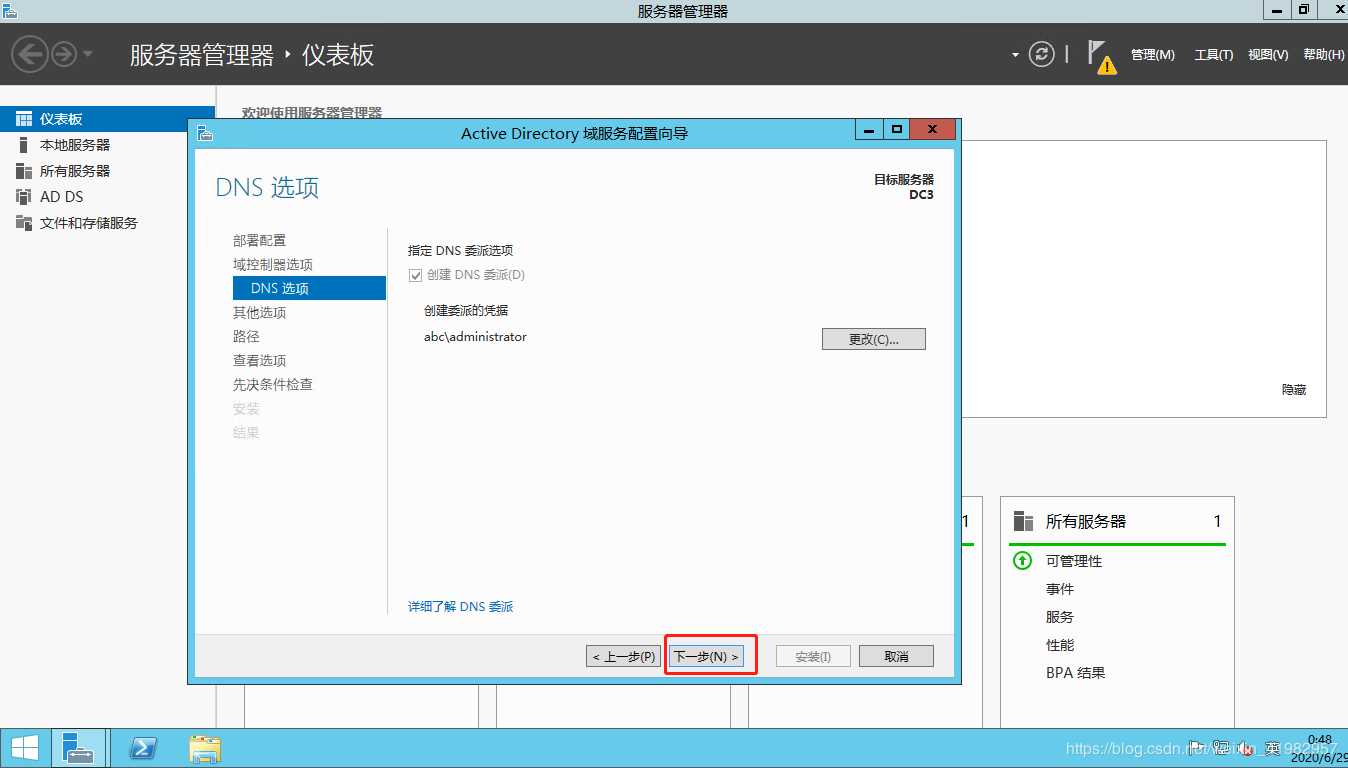
Task: Click the 取消 button in the wizard
Action: tap(896, 656)
